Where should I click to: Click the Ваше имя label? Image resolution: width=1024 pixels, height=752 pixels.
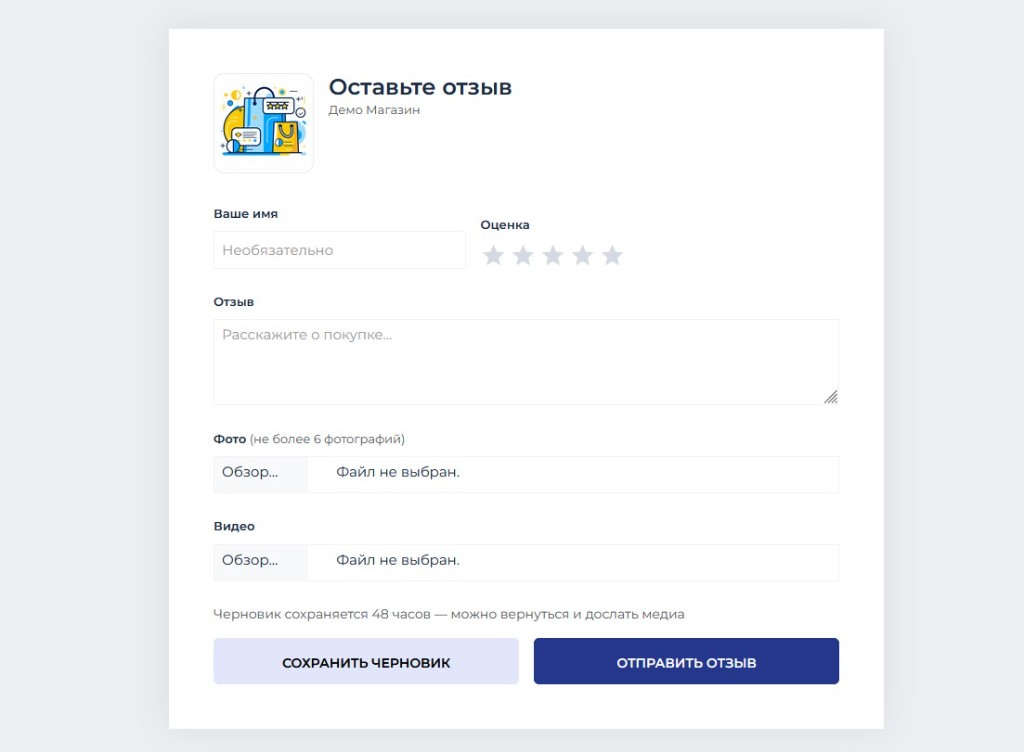pos(246,213)
